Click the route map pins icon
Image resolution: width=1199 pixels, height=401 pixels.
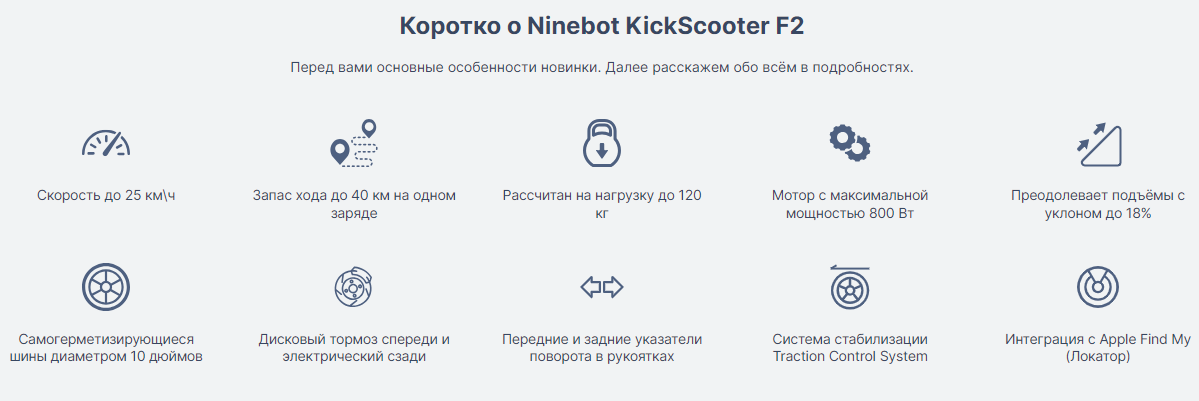[x=354, y=143]
